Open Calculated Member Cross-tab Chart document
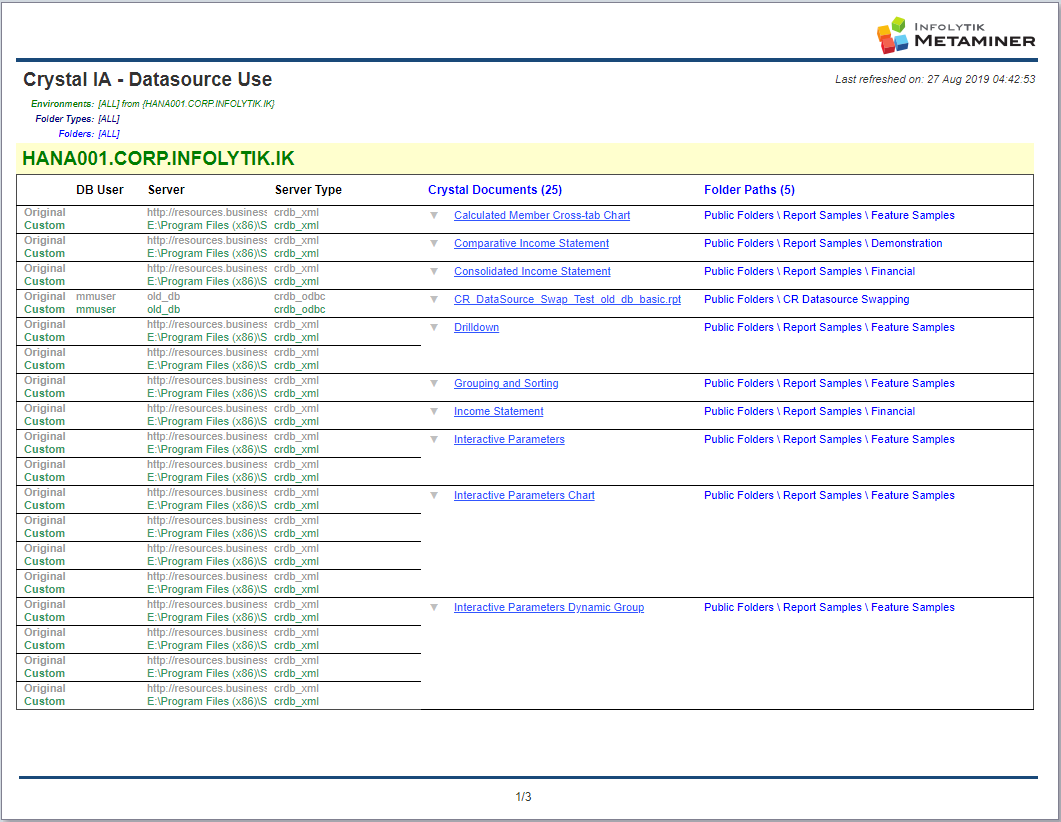 coord(542,215)
